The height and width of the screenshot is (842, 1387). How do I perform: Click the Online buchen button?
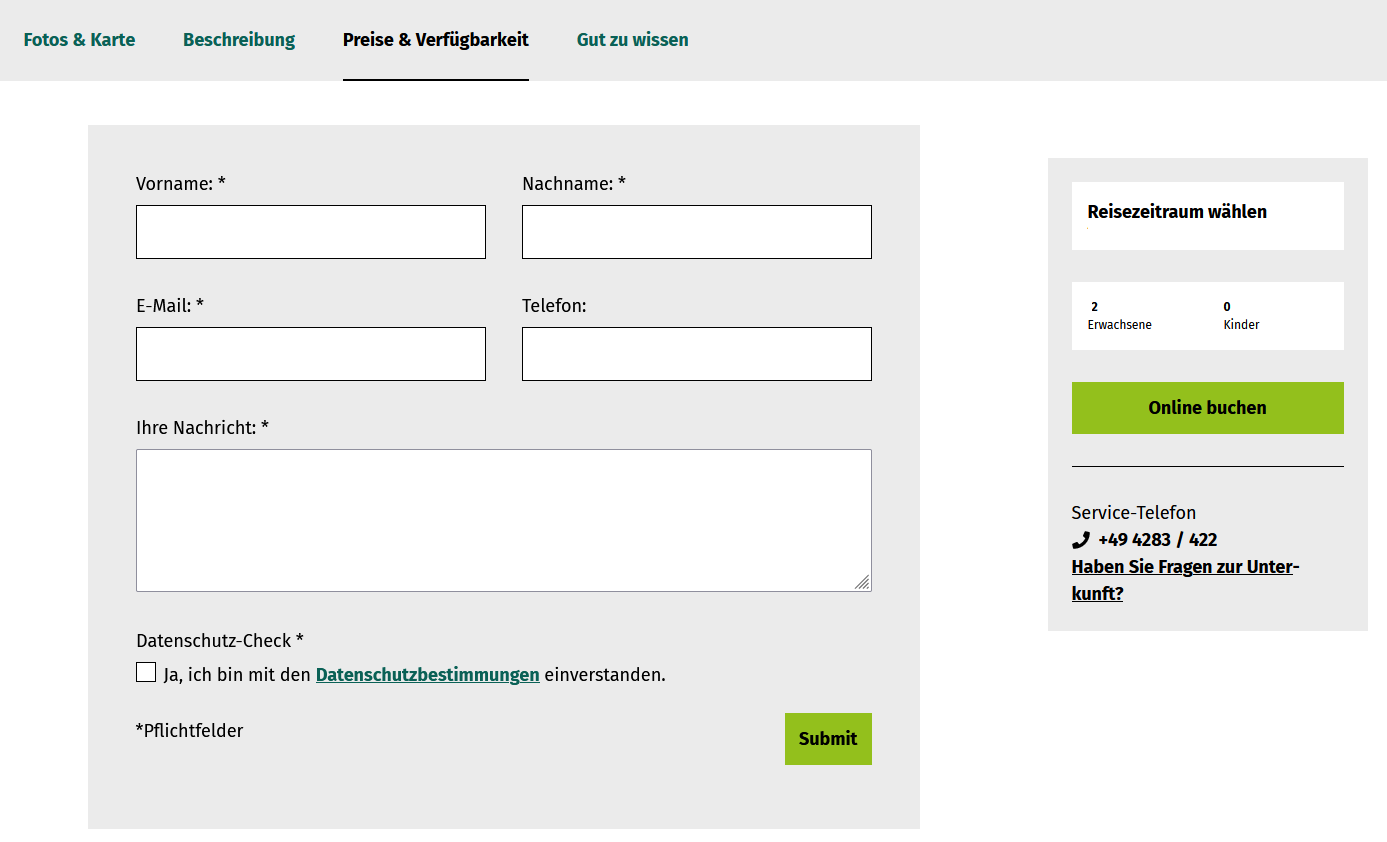coord(1208,408)
